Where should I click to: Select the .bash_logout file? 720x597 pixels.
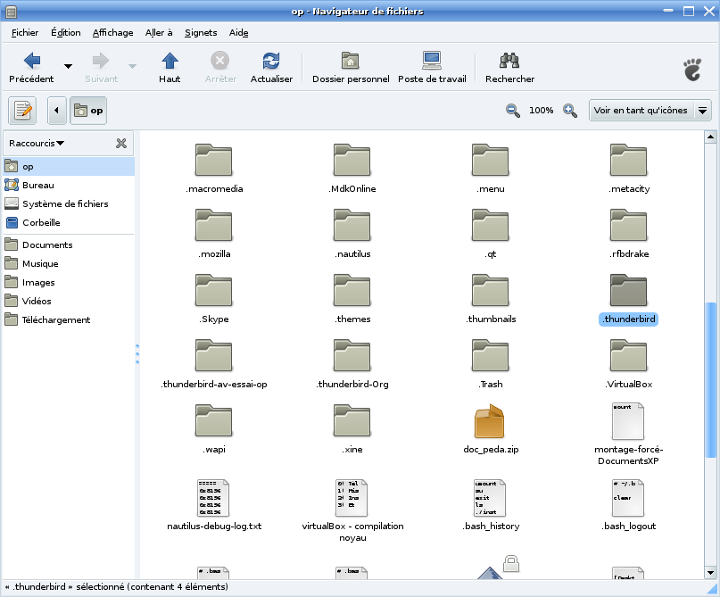(x=628, y=498)
